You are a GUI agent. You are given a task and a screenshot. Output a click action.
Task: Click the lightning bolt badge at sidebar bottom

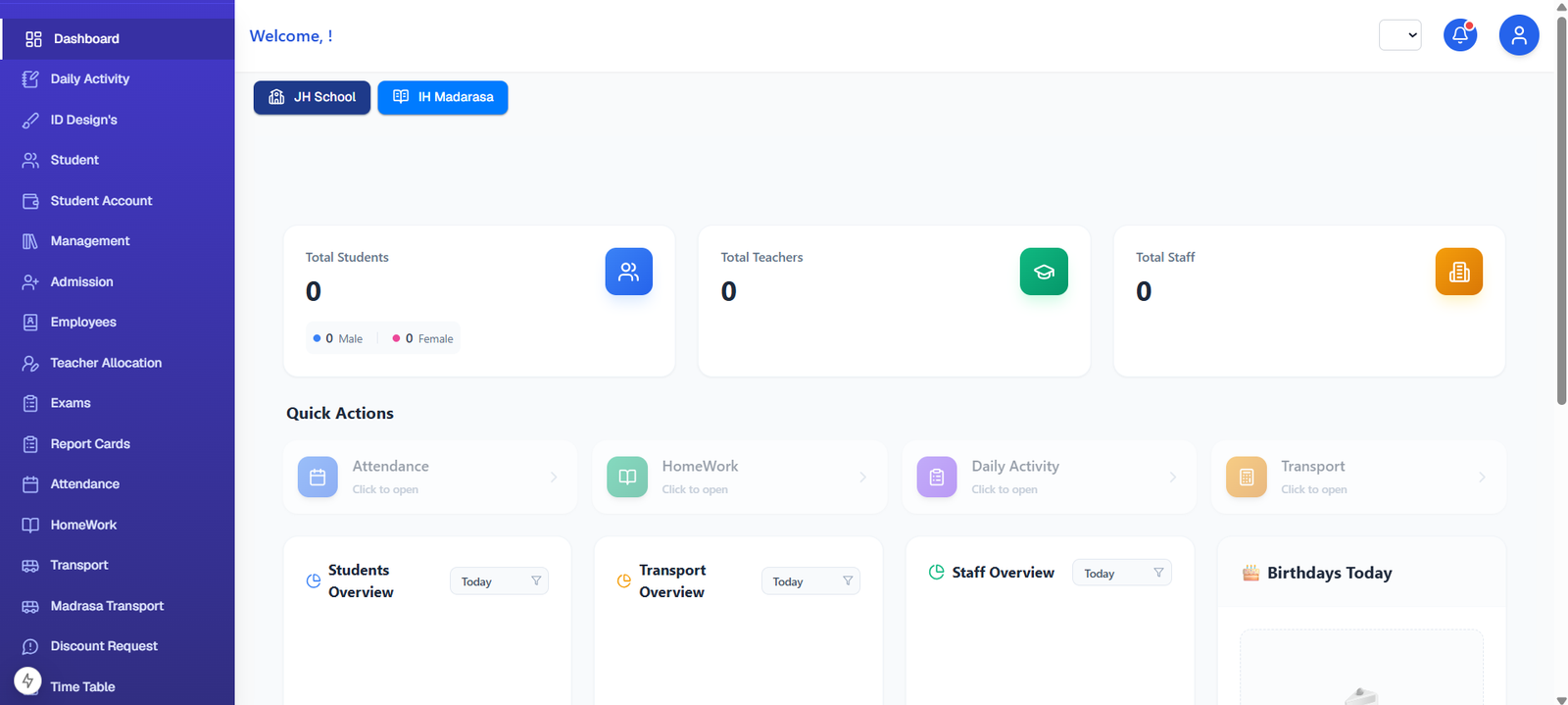point(27,680)
